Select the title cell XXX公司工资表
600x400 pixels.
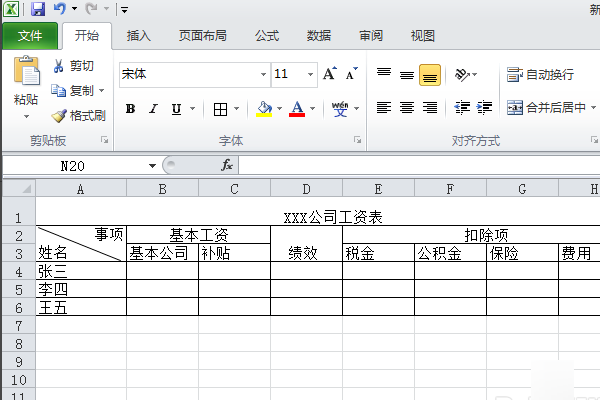tap(333, 217)
